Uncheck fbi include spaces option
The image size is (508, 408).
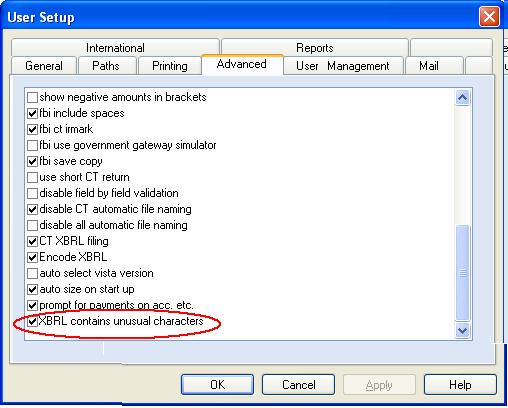(x=32, y=113)
